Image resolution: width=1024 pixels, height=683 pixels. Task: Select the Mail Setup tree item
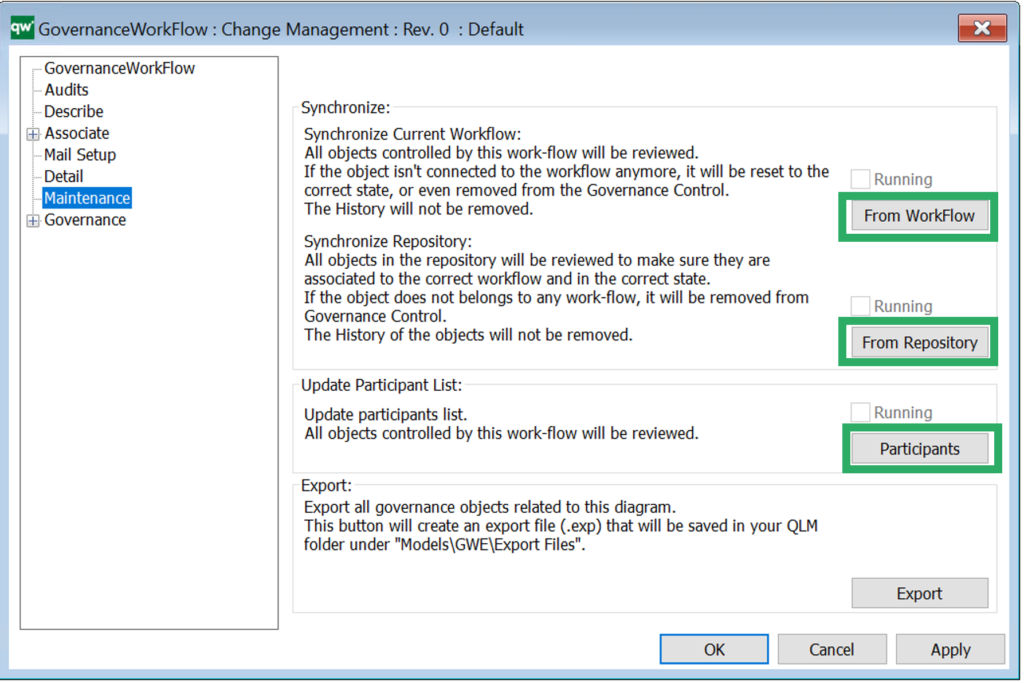click(80, 154)
